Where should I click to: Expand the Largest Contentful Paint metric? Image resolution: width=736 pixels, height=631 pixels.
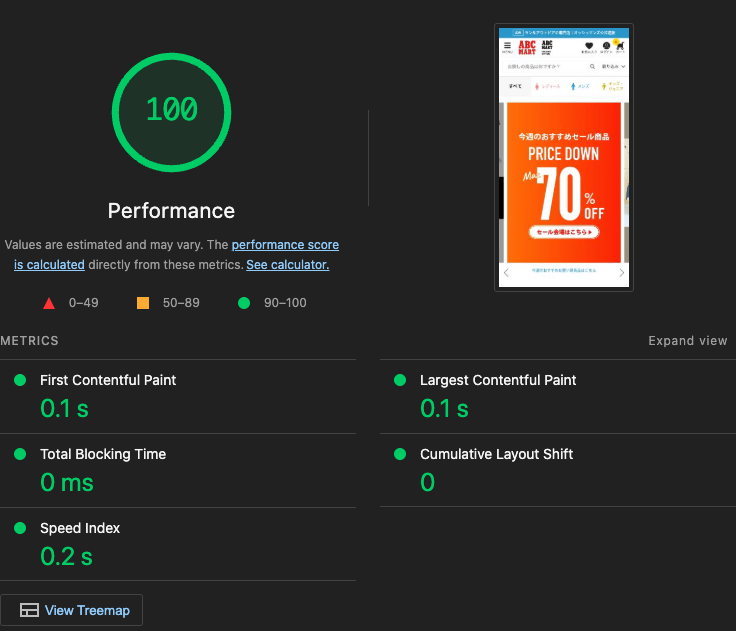[x=558, y=397]
